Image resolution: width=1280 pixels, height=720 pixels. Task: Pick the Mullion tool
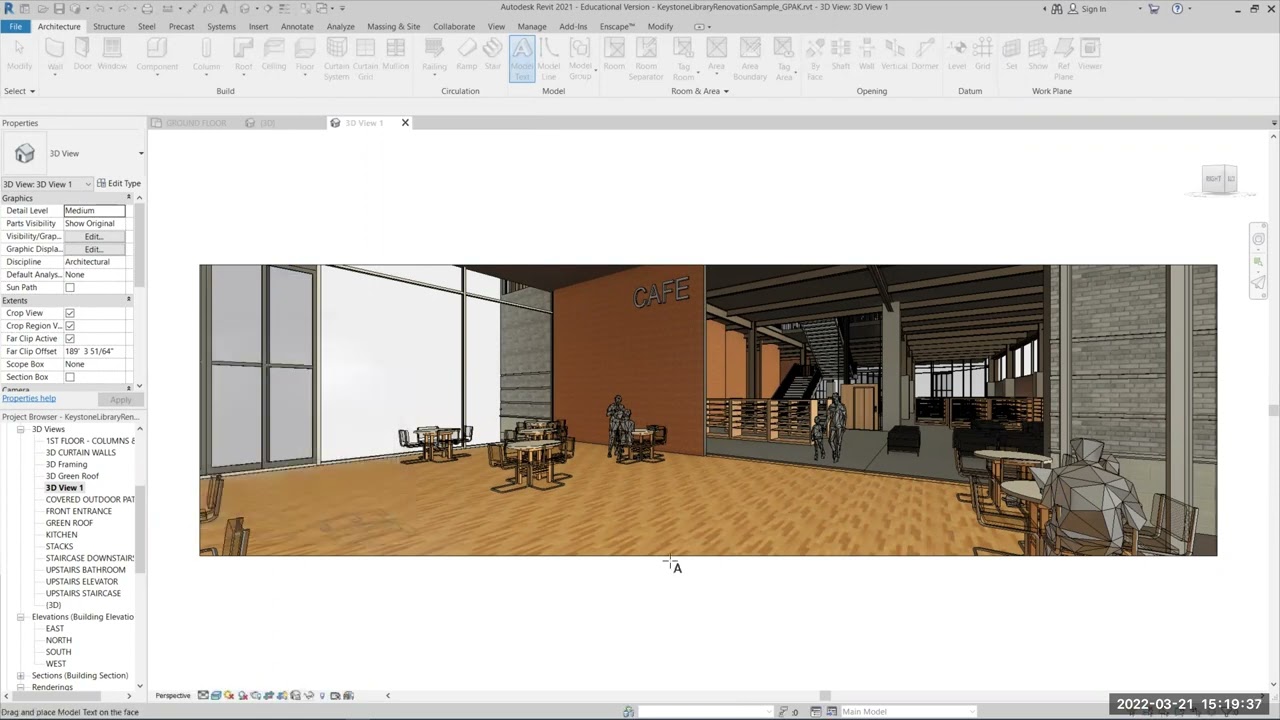396,54
